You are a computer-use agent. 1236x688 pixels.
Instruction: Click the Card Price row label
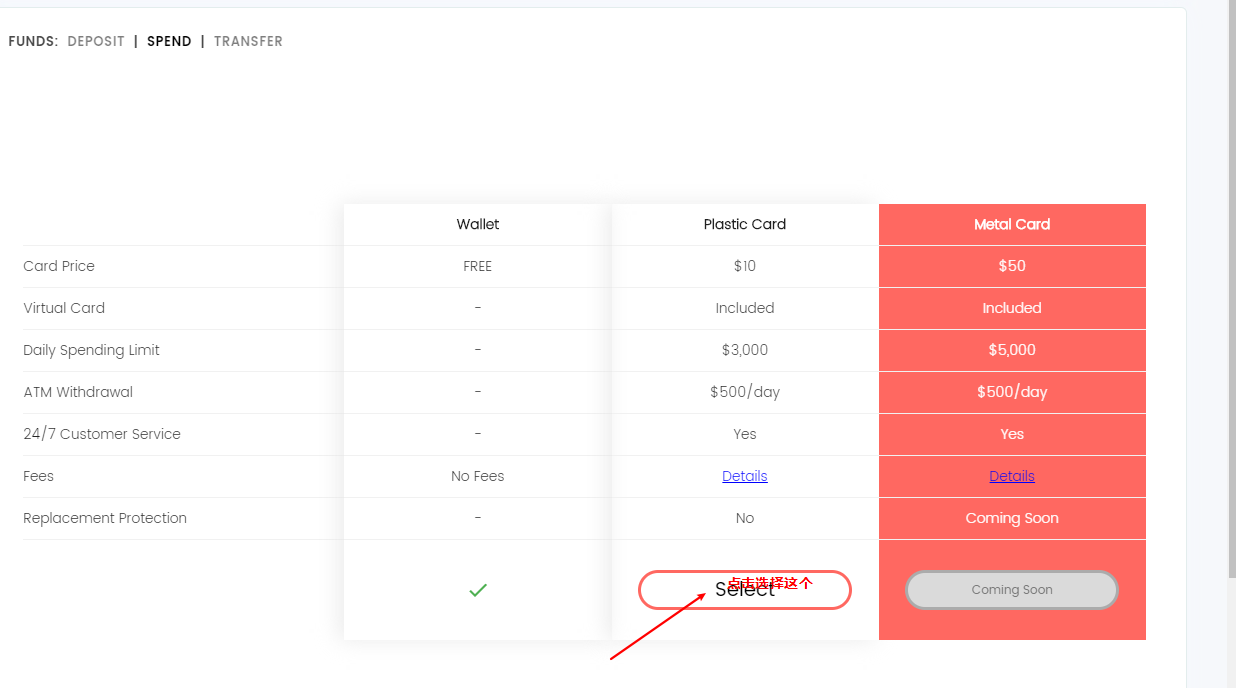[x=59, y=266]
